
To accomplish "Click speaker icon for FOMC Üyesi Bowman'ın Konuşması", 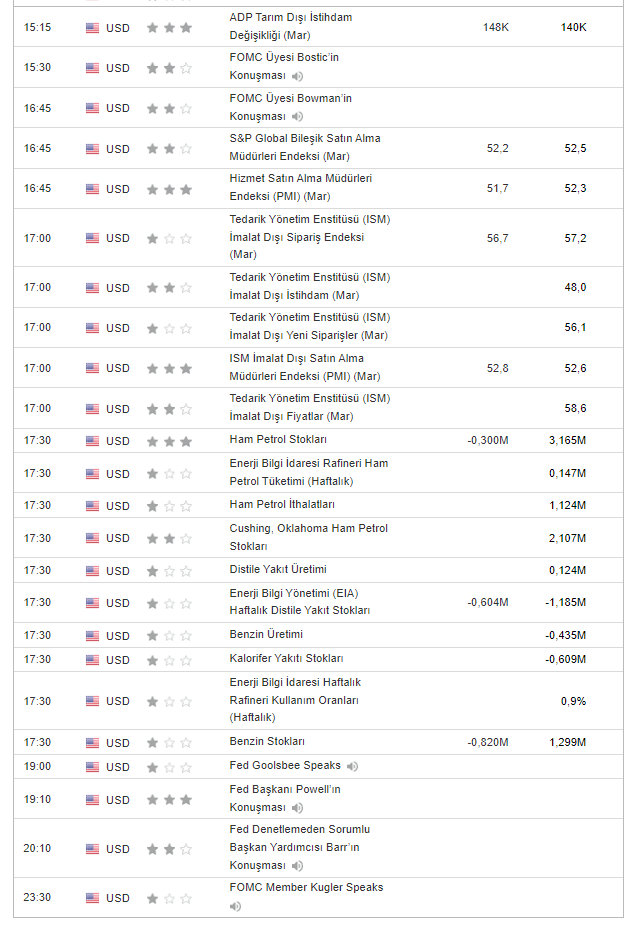I will (298, 117).
